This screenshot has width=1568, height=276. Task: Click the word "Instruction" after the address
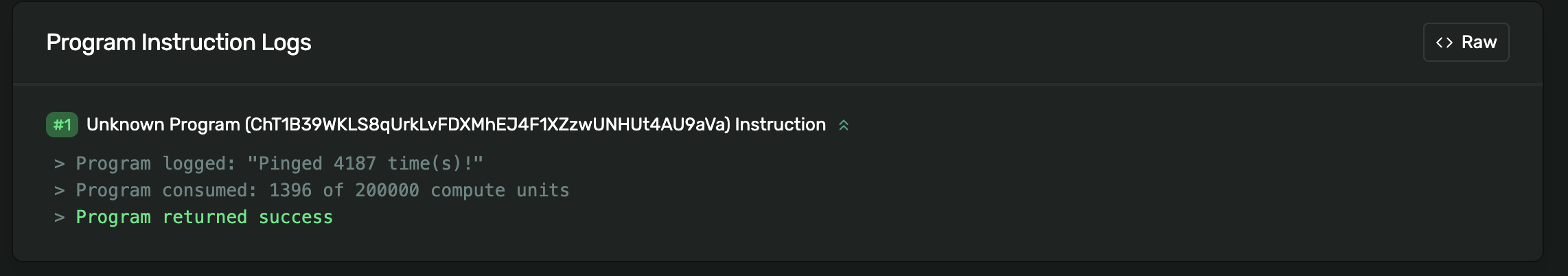click(781, 125)
